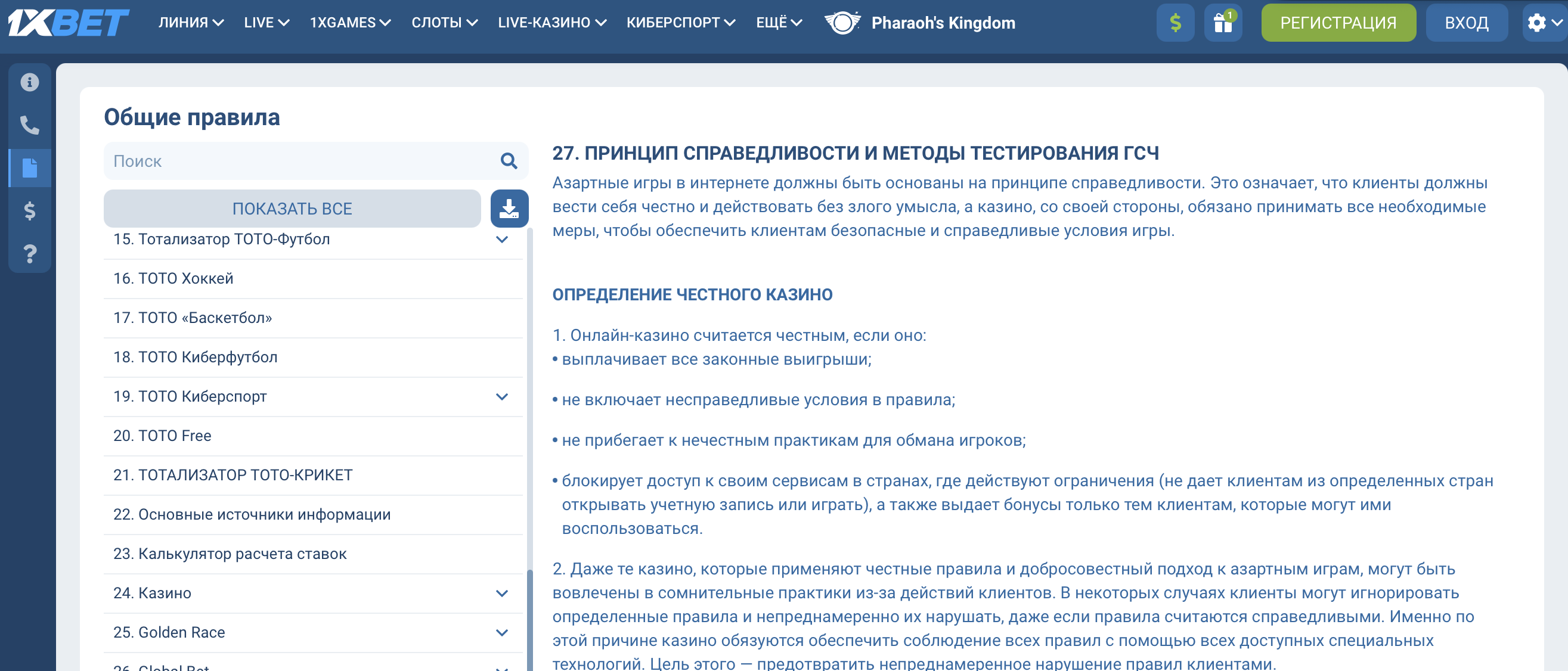Open the gift bonus icon in header

(1222, 23)
